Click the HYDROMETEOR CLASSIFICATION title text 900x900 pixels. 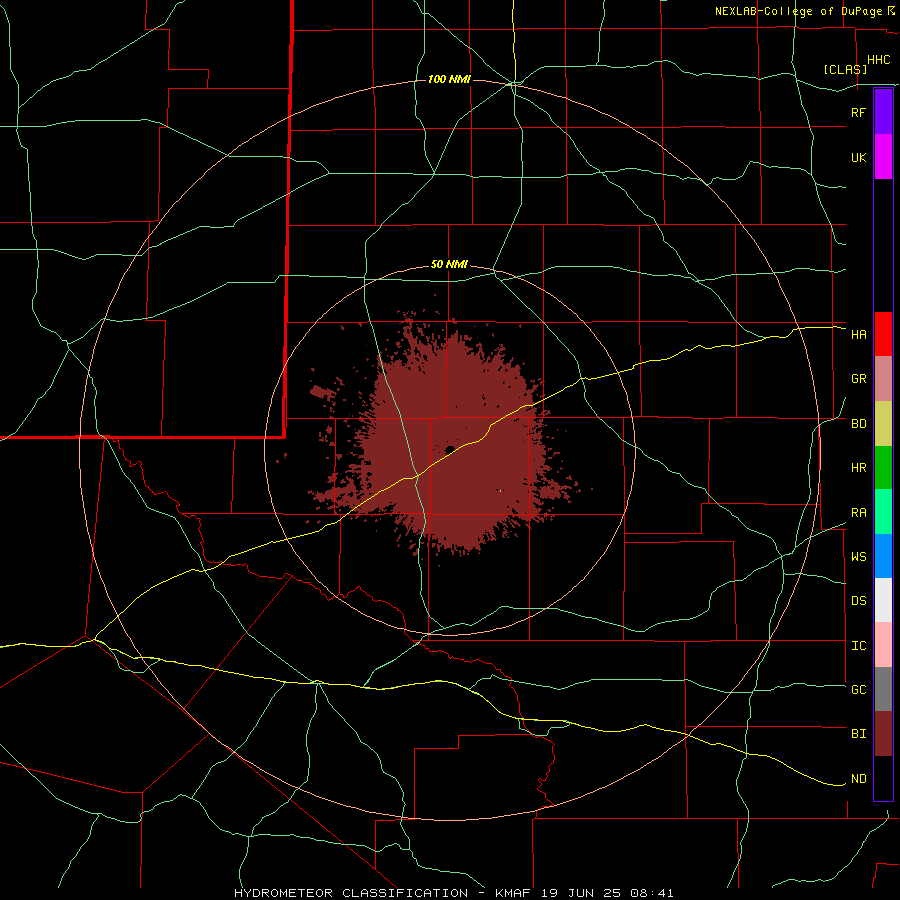click(x=351, y=893)
